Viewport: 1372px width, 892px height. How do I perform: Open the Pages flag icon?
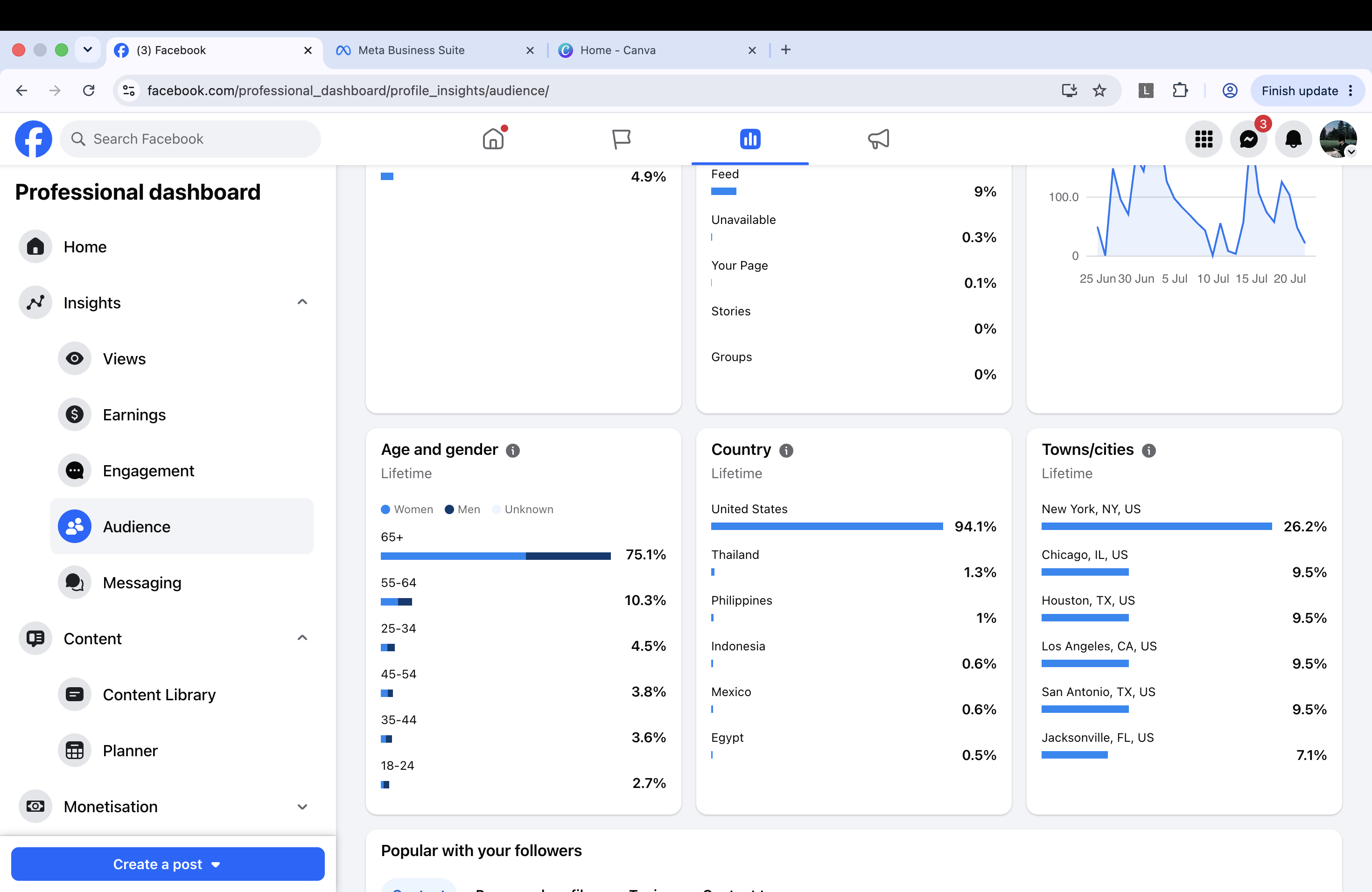(x=622, y=139)
